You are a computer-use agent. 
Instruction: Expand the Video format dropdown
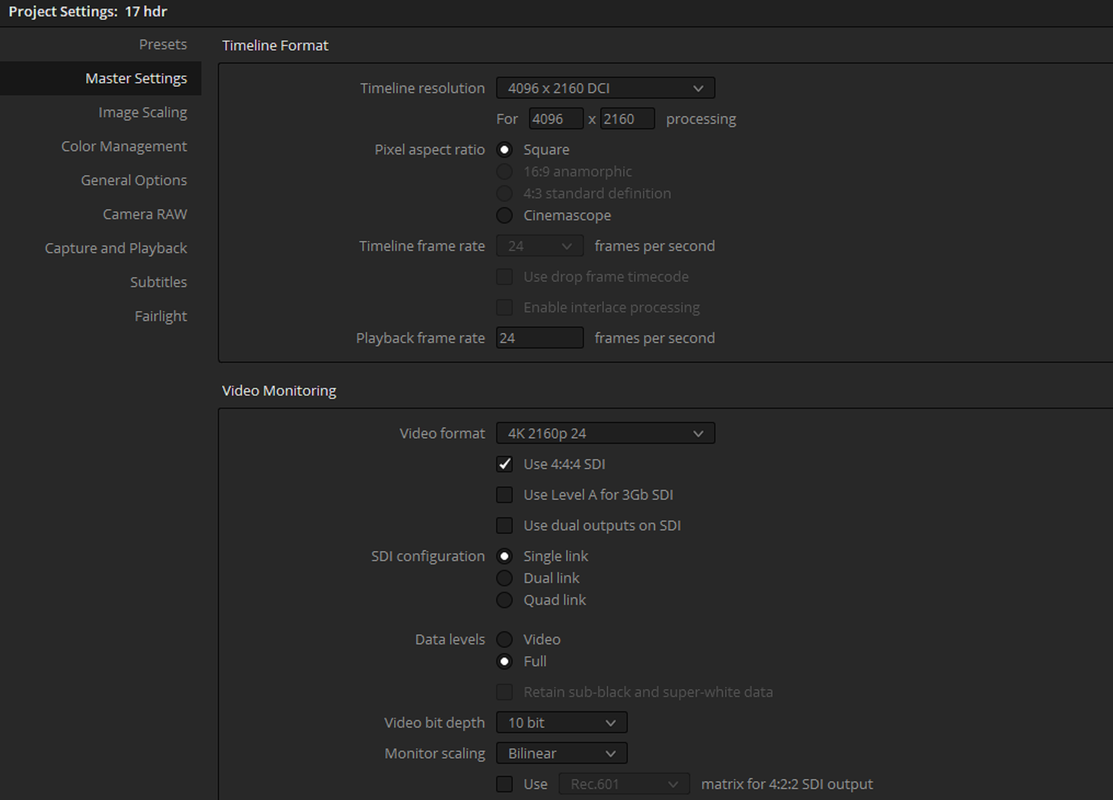coord(605,433)
